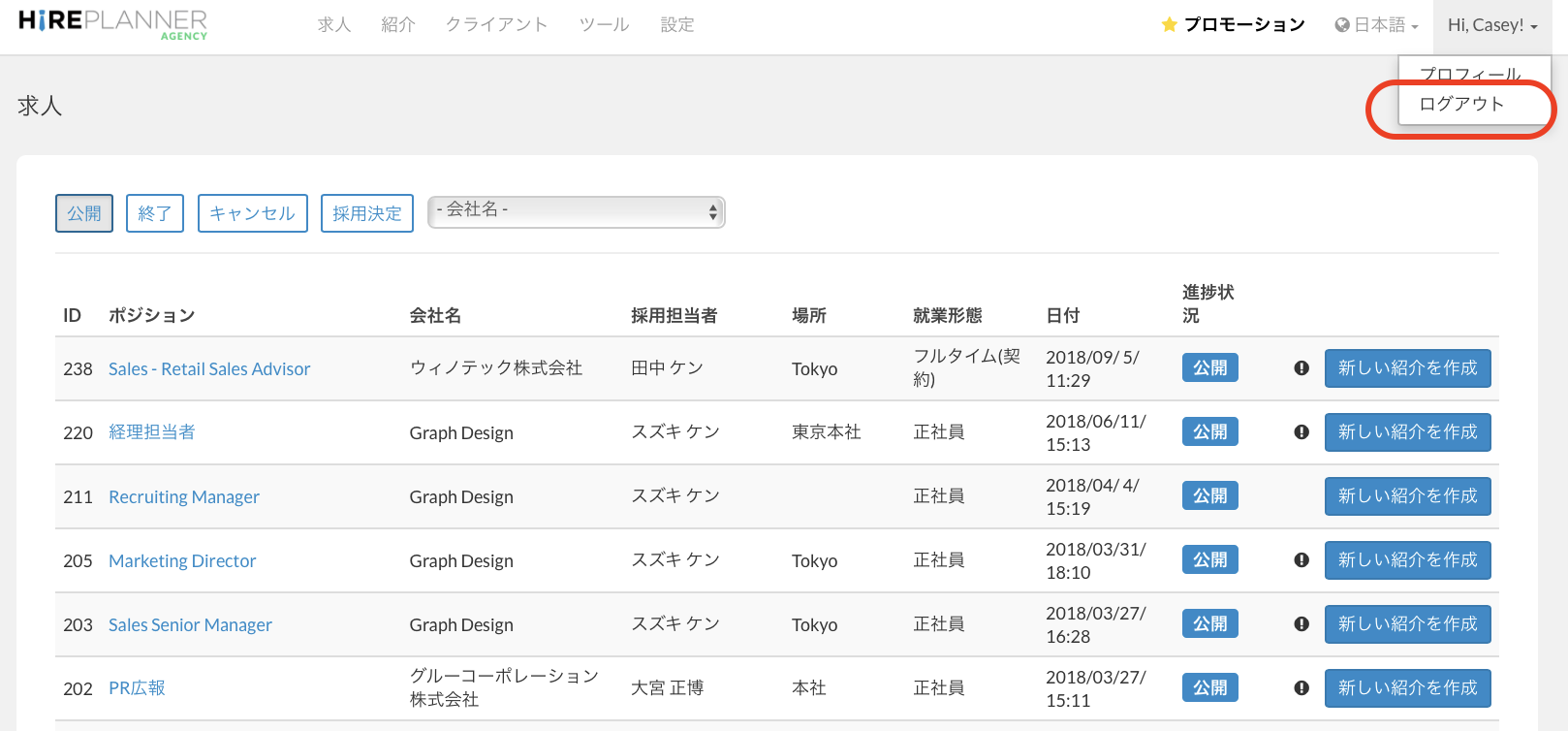Screen dimensions: 1568x731
Task: Enable the 採用決定 status filter
Action: (x=367, y=213)
